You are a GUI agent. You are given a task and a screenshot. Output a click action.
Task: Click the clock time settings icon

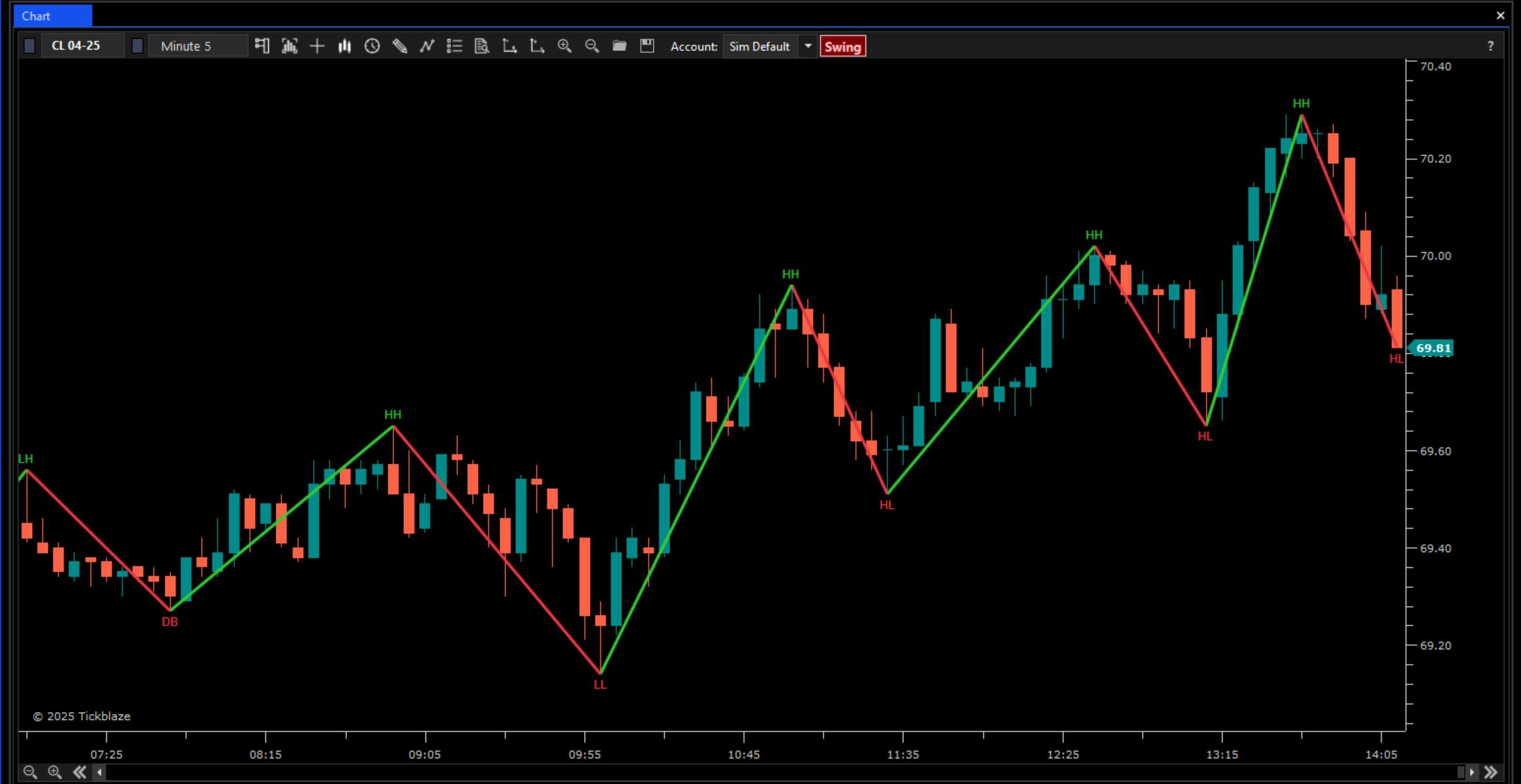click(372, 46)
